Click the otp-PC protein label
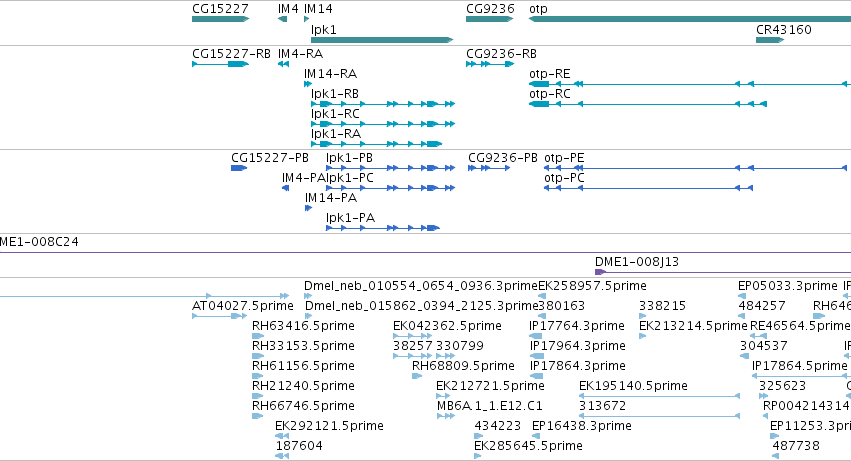The width and height of the screenshot is (851, 461). (564, 178)
